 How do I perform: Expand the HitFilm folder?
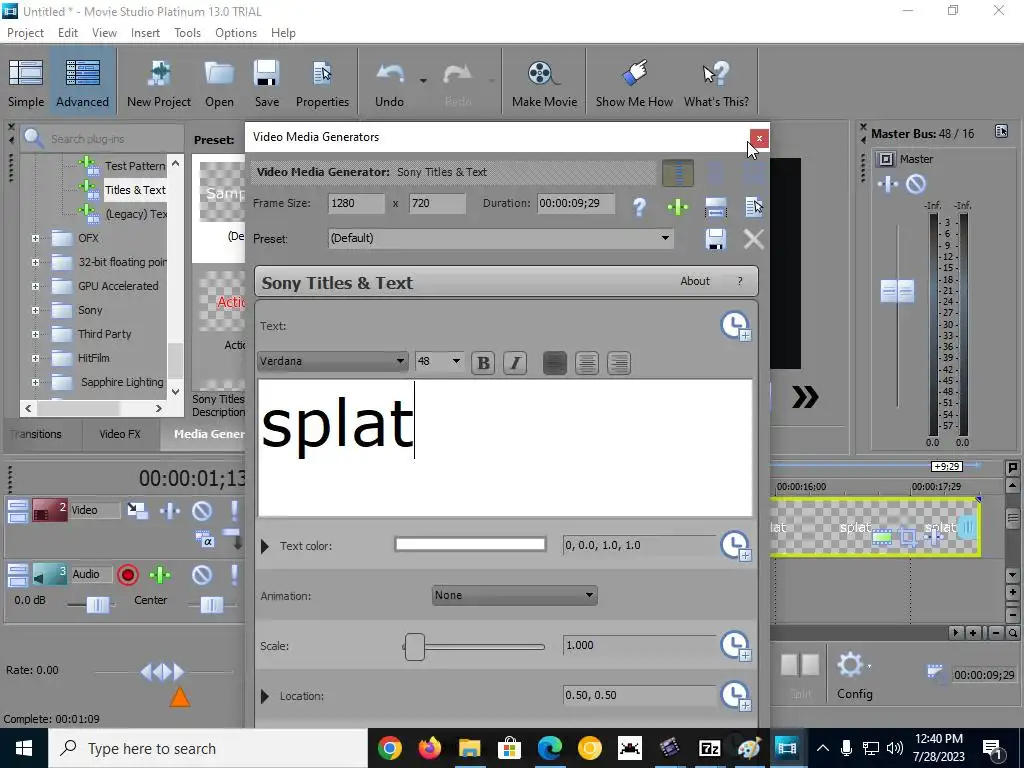(35, 359)
